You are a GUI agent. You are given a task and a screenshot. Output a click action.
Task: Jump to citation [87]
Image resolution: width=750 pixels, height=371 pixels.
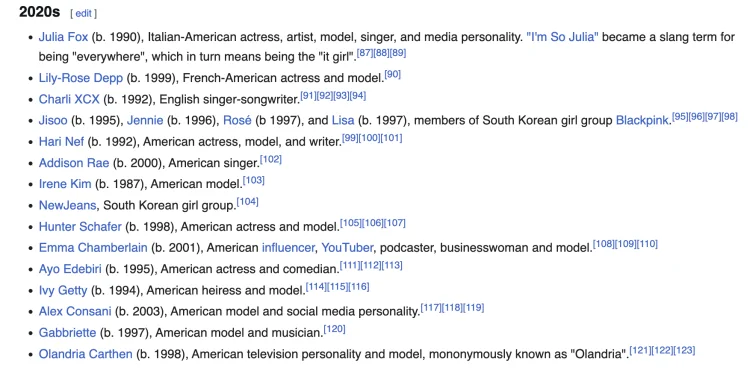click(x=365, y=53)
